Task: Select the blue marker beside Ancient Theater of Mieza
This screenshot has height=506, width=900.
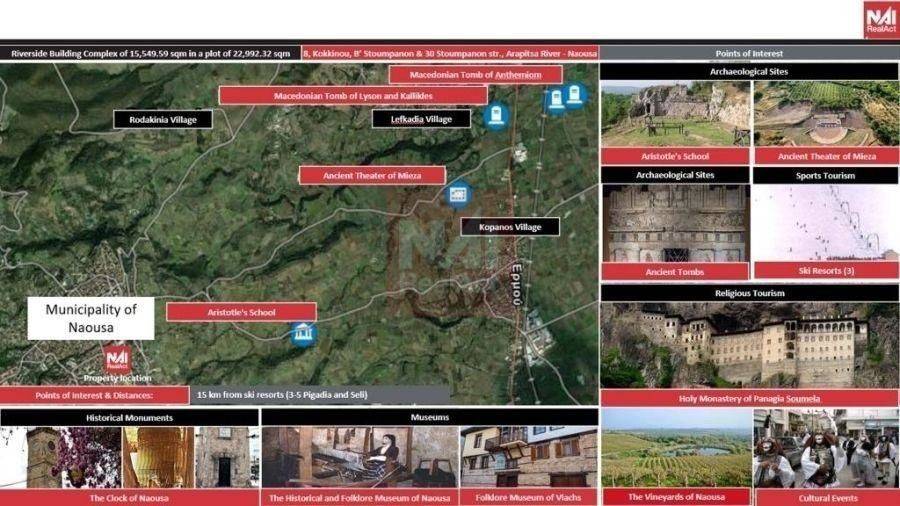Action: (x=458, y=193)
